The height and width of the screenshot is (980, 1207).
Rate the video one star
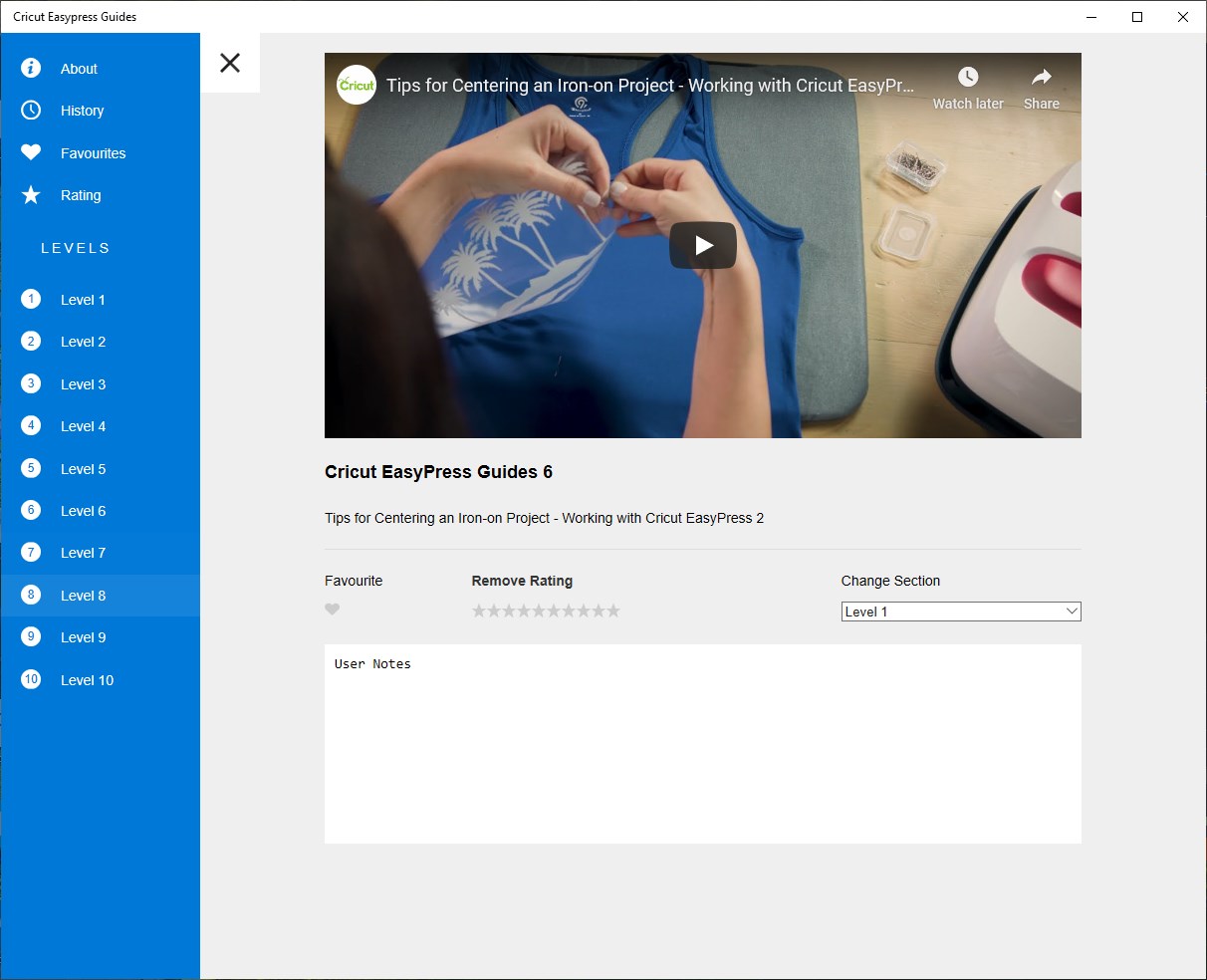[479, 611]
